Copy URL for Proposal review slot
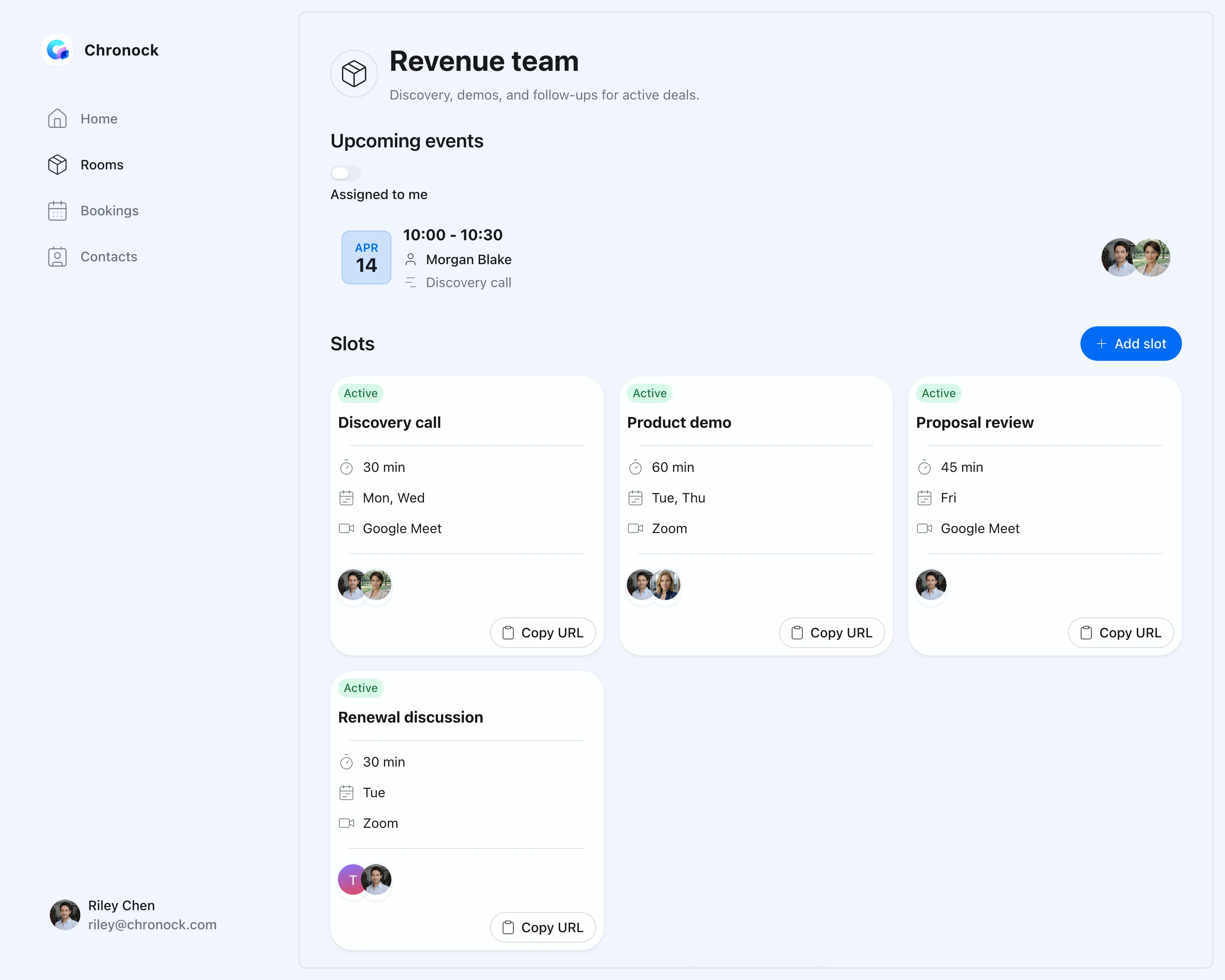 click(1120, 633)
